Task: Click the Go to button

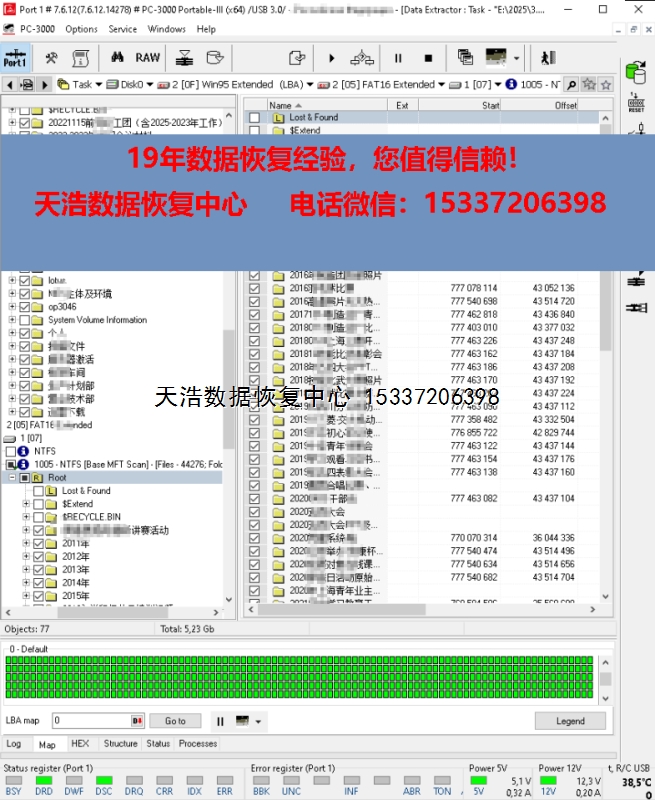Action: click(x=175, y=721)
